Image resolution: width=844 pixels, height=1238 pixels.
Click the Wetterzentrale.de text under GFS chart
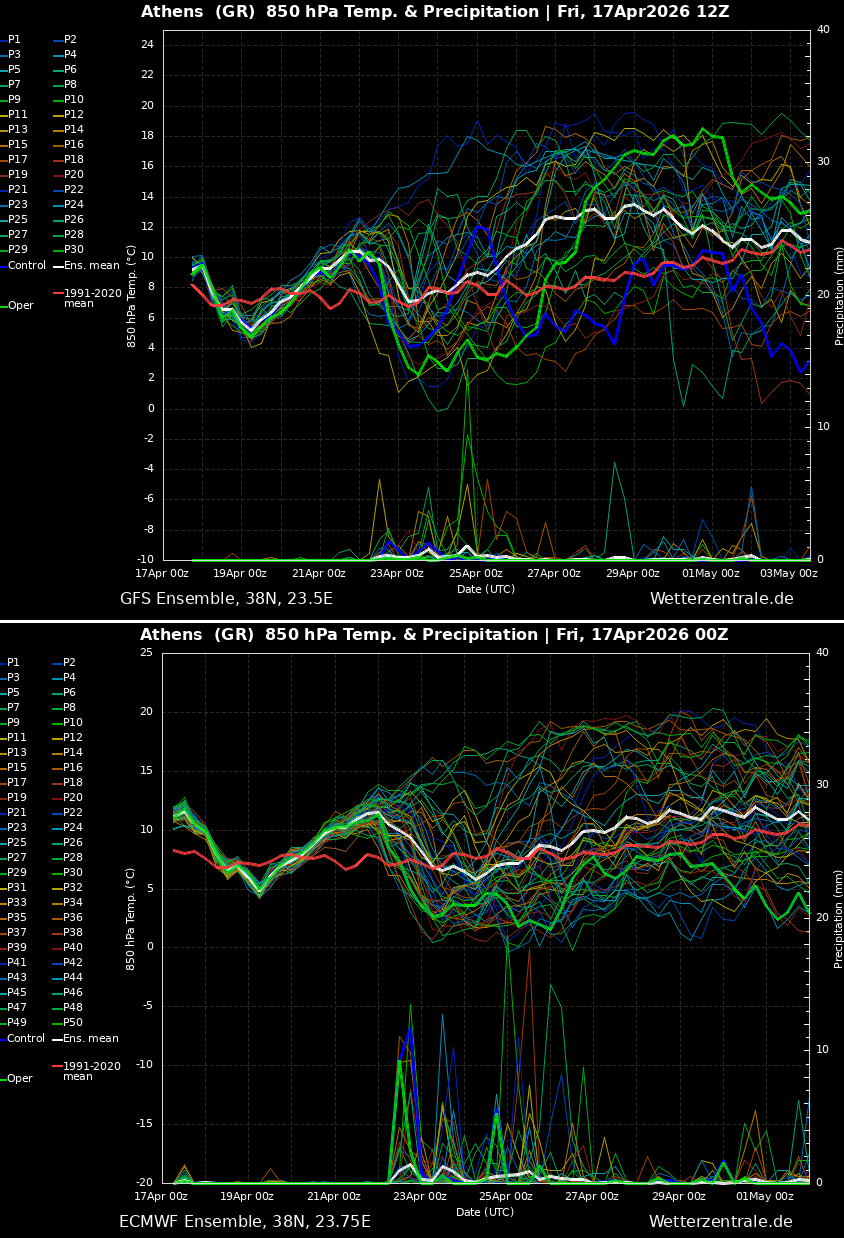[721, 599]
